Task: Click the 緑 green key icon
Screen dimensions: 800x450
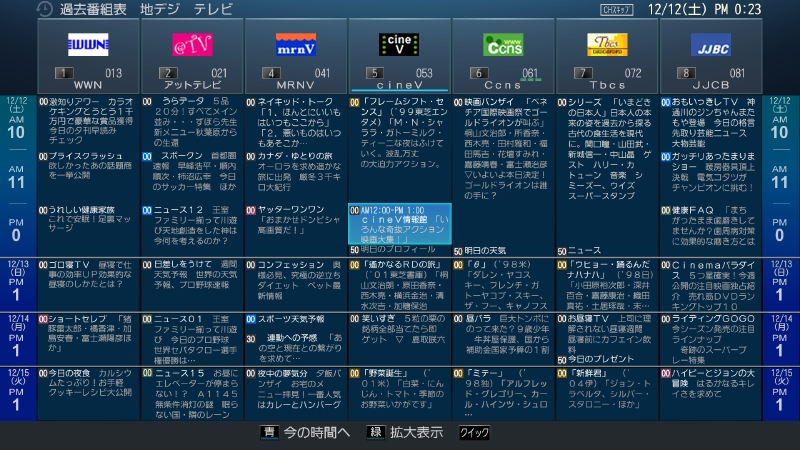Action: tap(376, 432)
